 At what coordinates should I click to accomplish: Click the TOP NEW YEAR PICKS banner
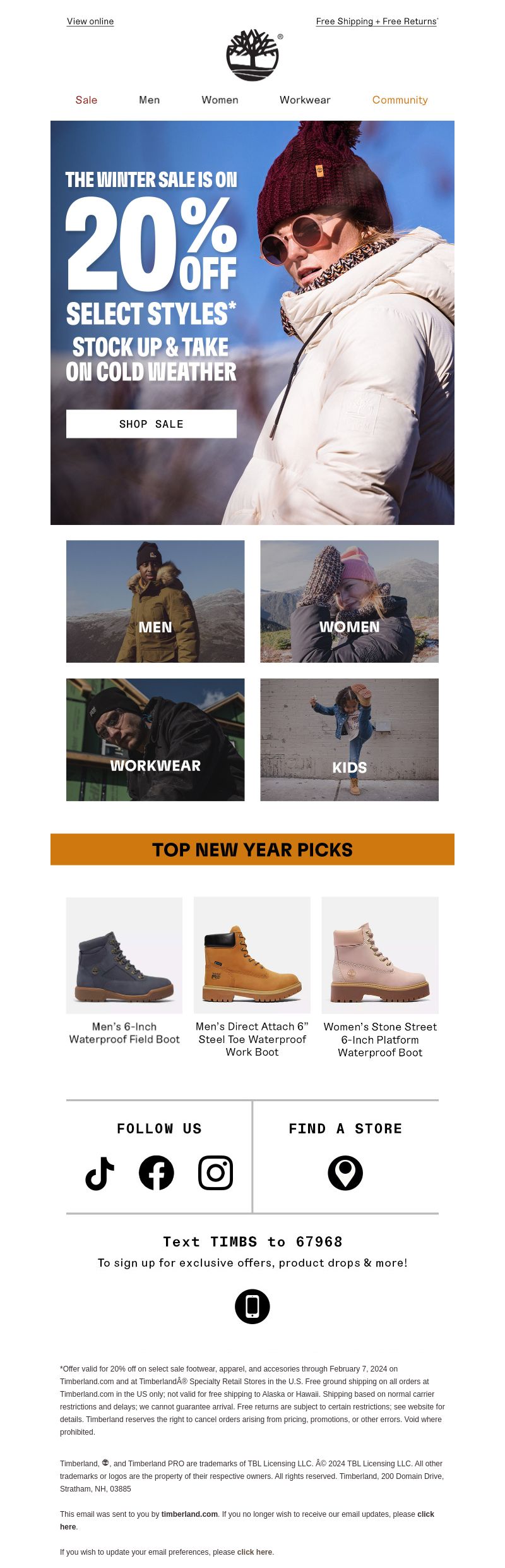point(252,849)
